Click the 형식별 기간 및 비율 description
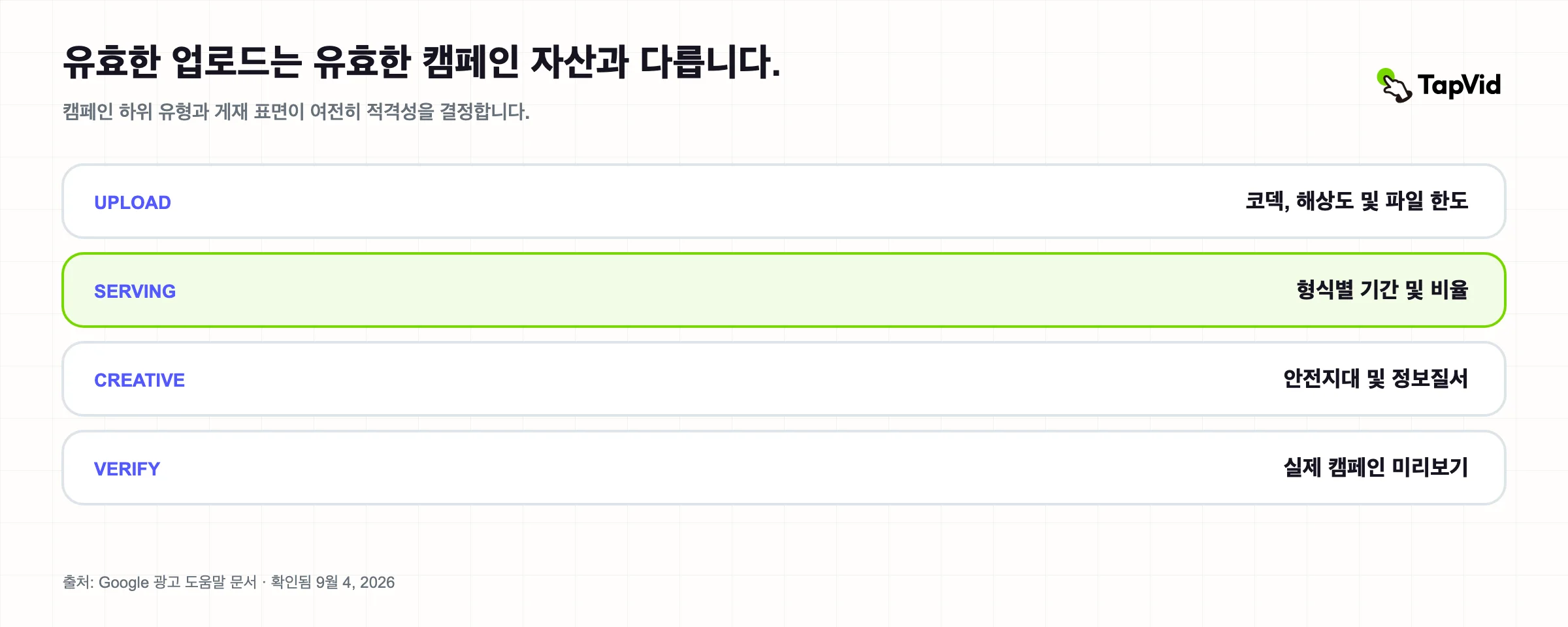The width and height of the screenshot is (1568, 627). click(1382, 290)
